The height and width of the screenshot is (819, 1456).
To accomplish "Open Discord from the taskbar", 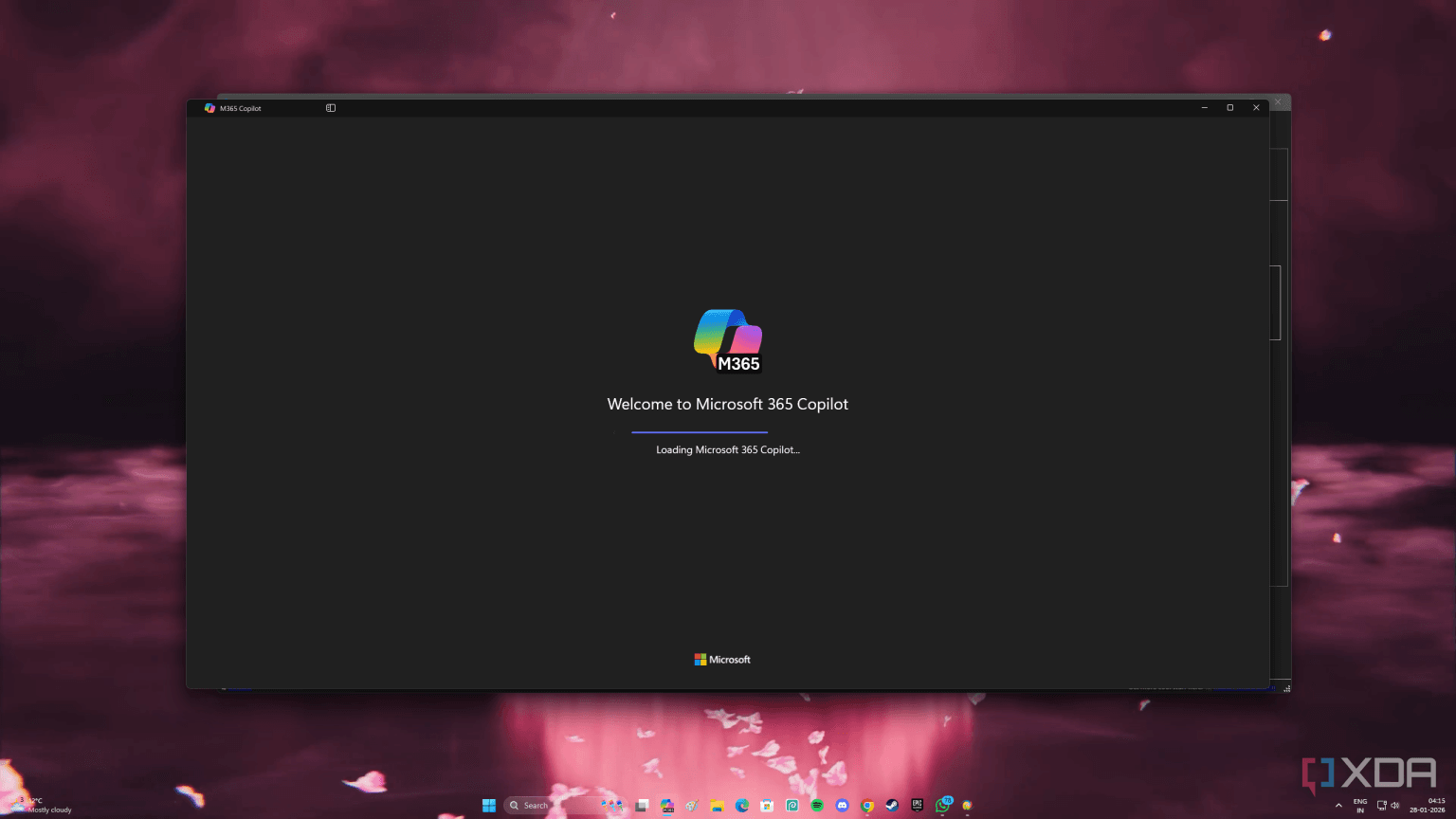I will pos(842,806).
